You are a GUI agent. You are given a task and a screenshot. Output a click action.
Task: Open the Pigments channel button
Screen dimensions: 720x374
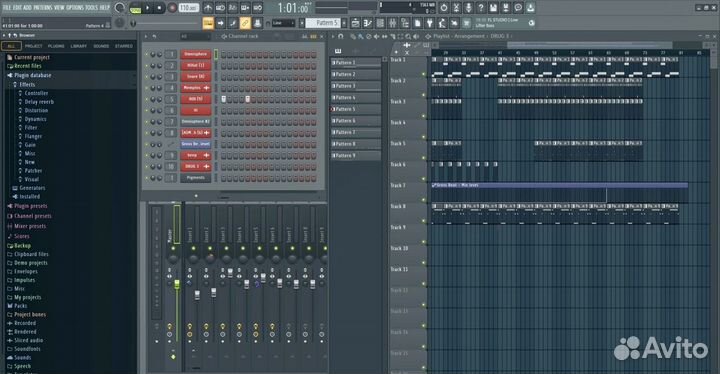point(196,178)
